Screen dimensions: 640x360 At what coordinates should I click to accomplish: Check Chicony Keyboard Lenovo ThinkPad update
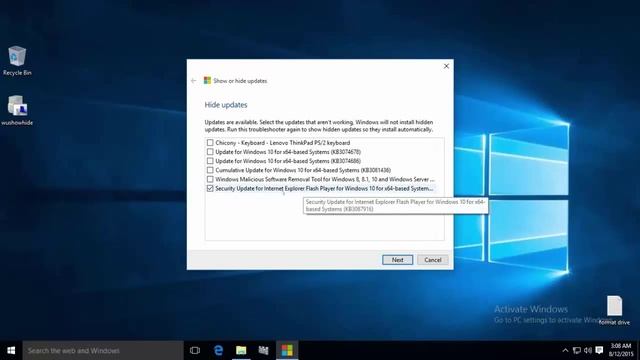pos(210,142)
